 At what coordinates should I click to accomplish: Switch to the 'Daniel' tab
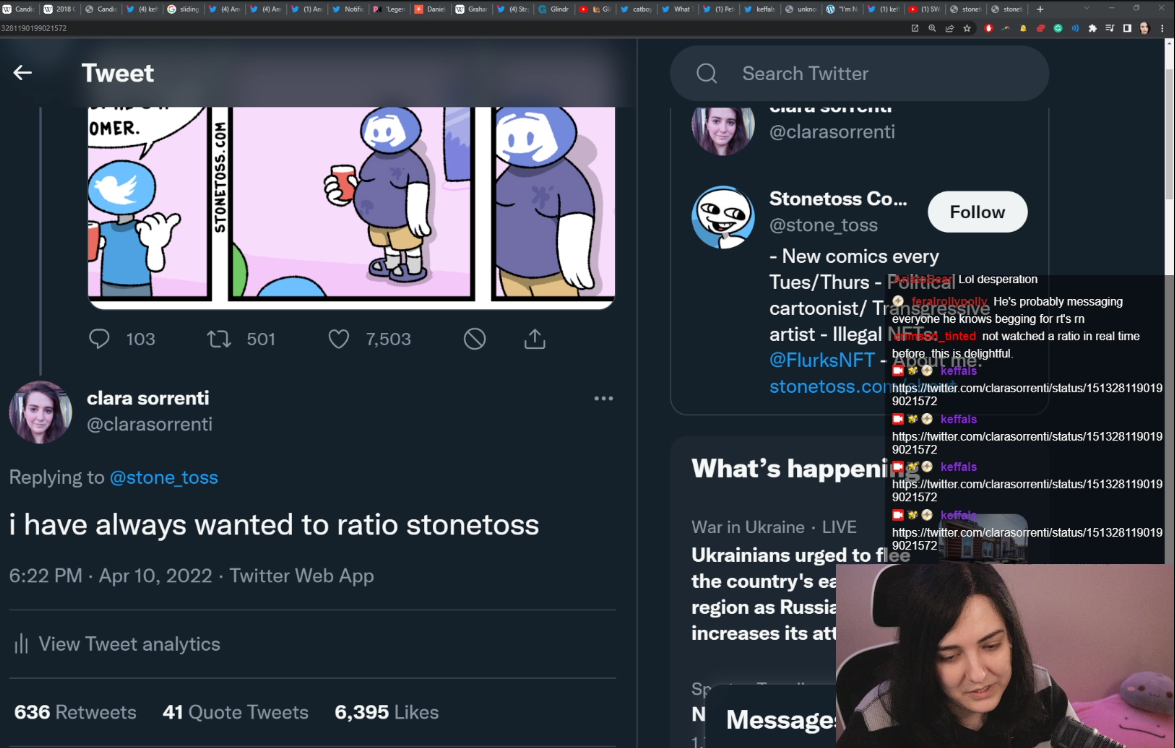coord(429,9)
